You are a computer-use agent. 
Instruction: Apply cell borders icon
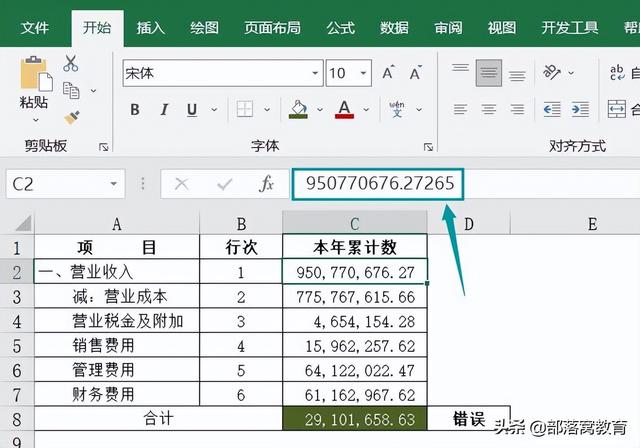click(x=244, y=109)
